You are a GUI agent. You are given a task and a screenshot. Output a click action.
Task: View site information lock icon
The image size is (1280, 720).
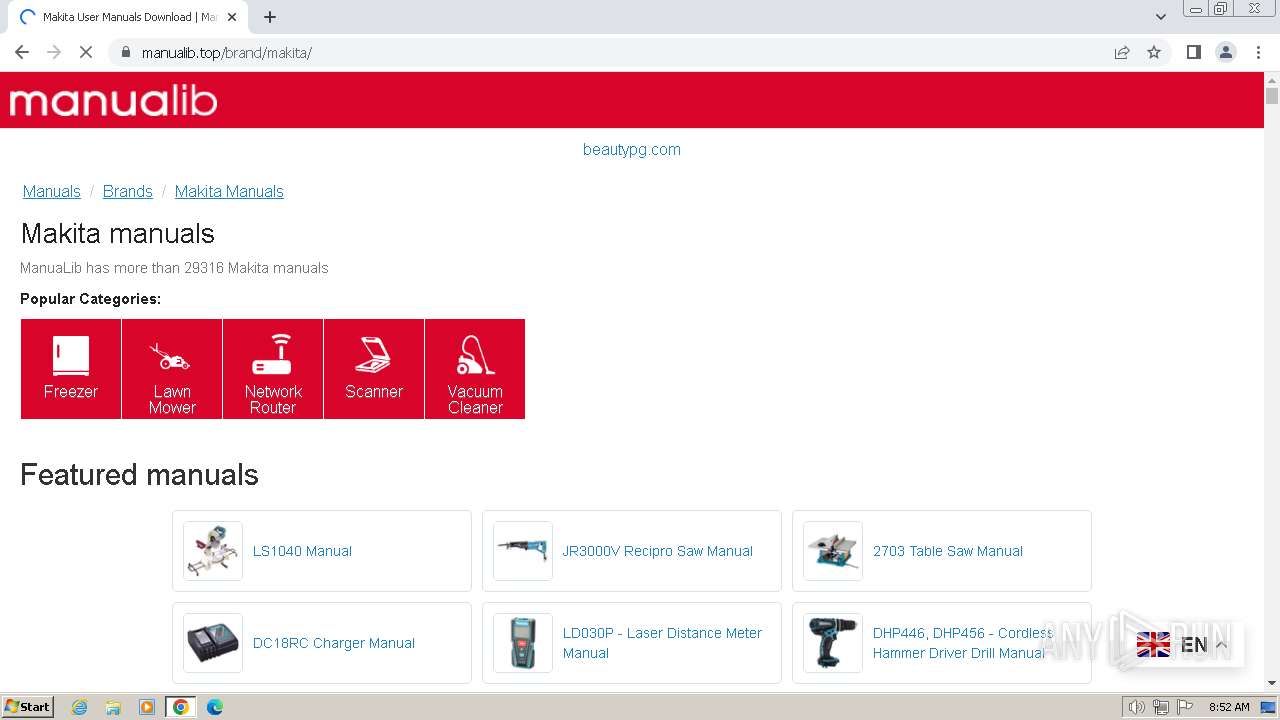pyautogui.click(x=126, y=52)
